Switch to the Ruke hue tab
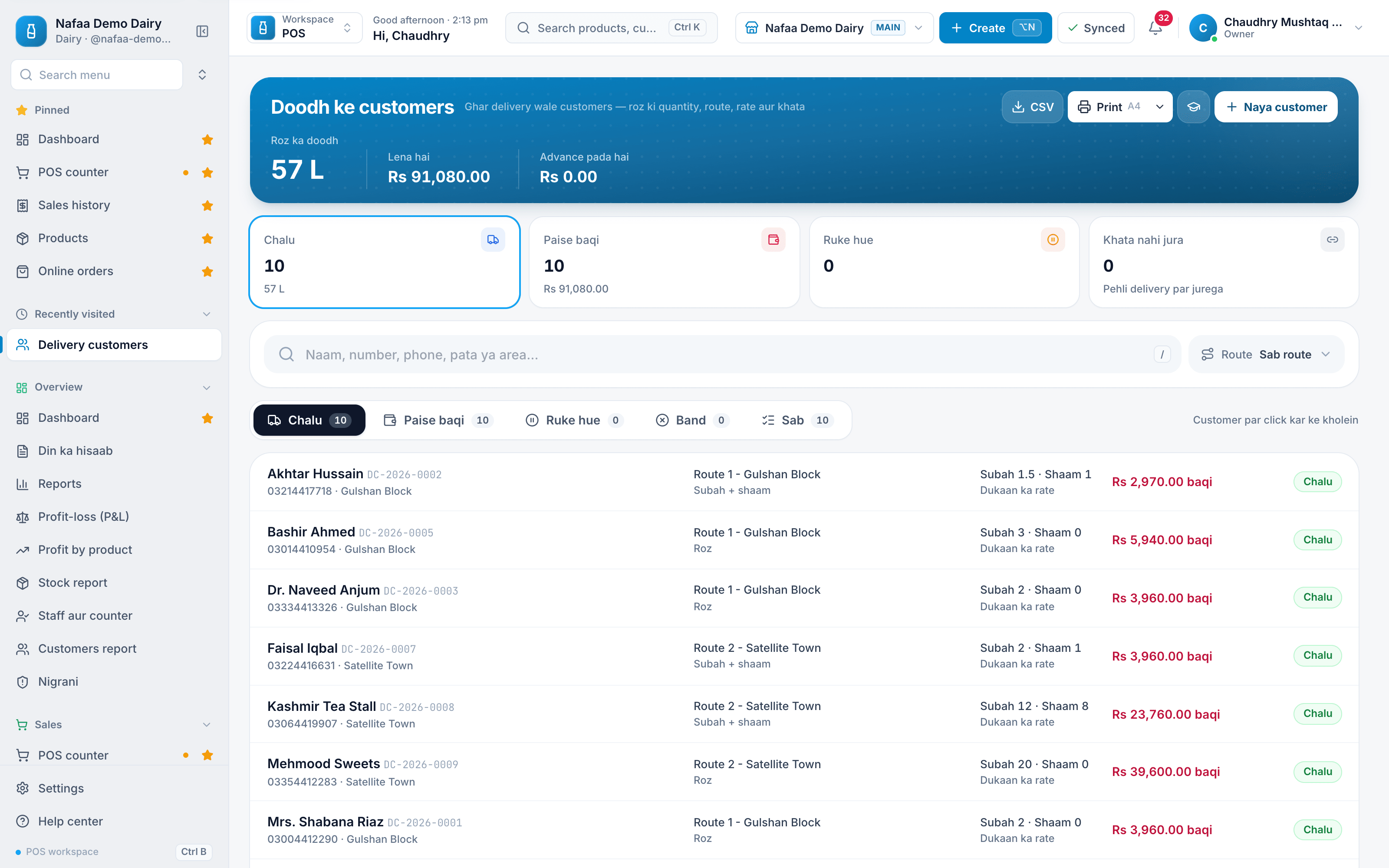 pos(575,420)
